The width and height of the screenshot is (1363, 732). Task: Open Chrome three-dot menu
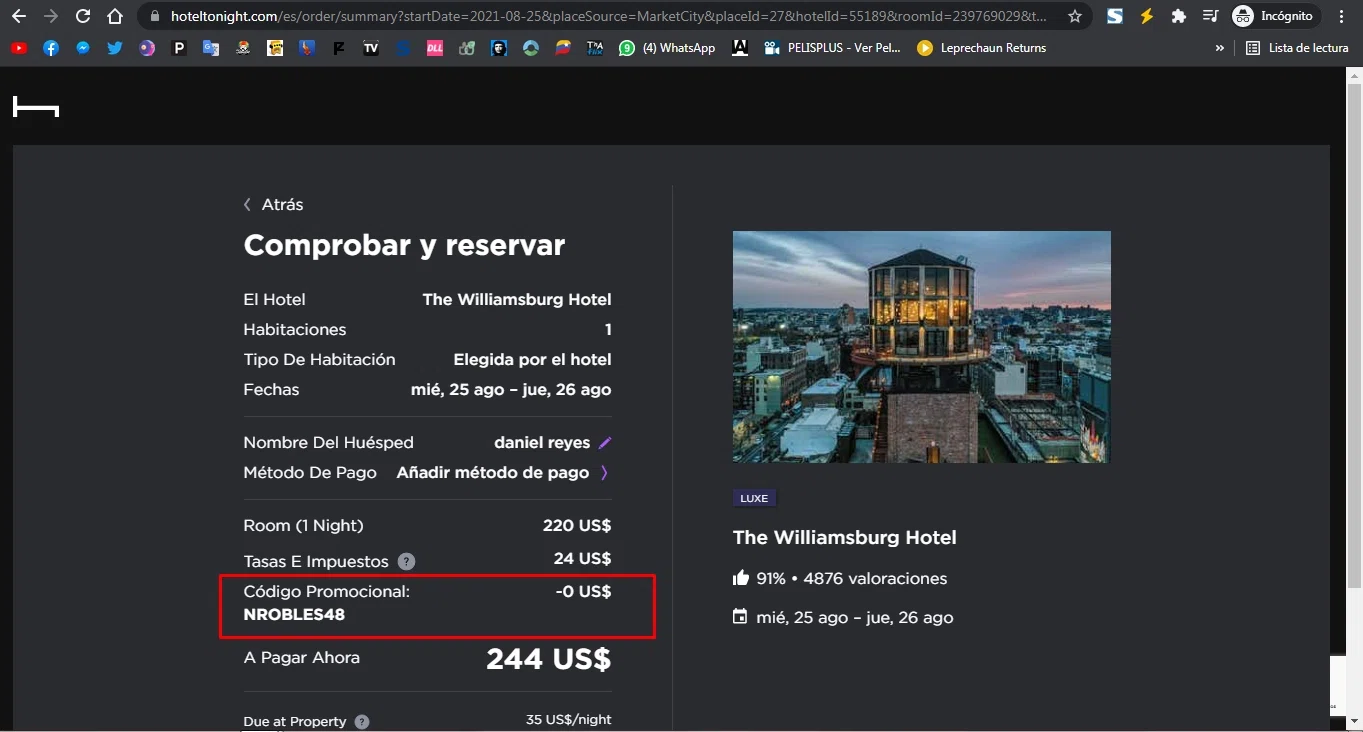coord(1342,16)
